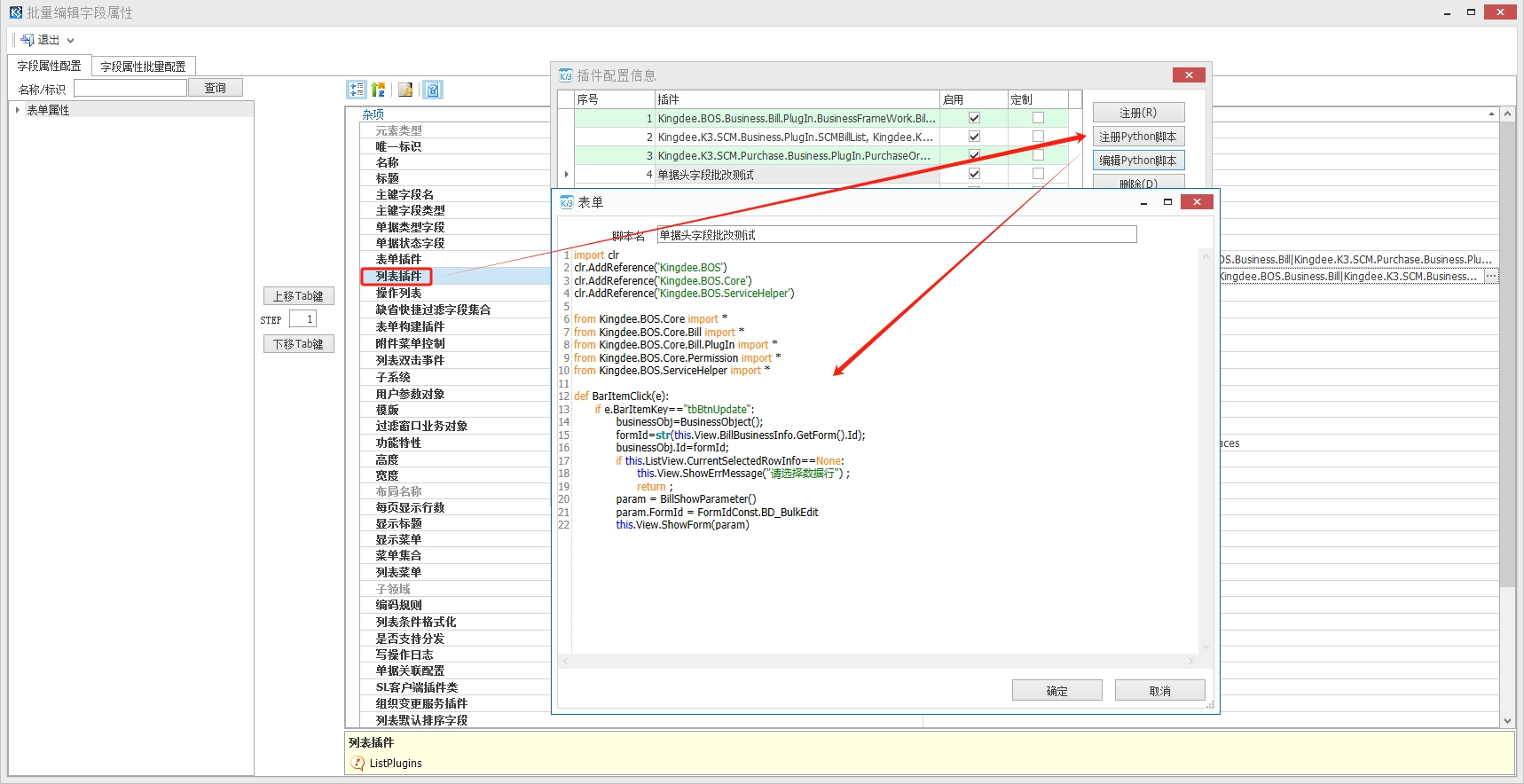Click property grid scroll-down arrow

tap(1507, 721)
